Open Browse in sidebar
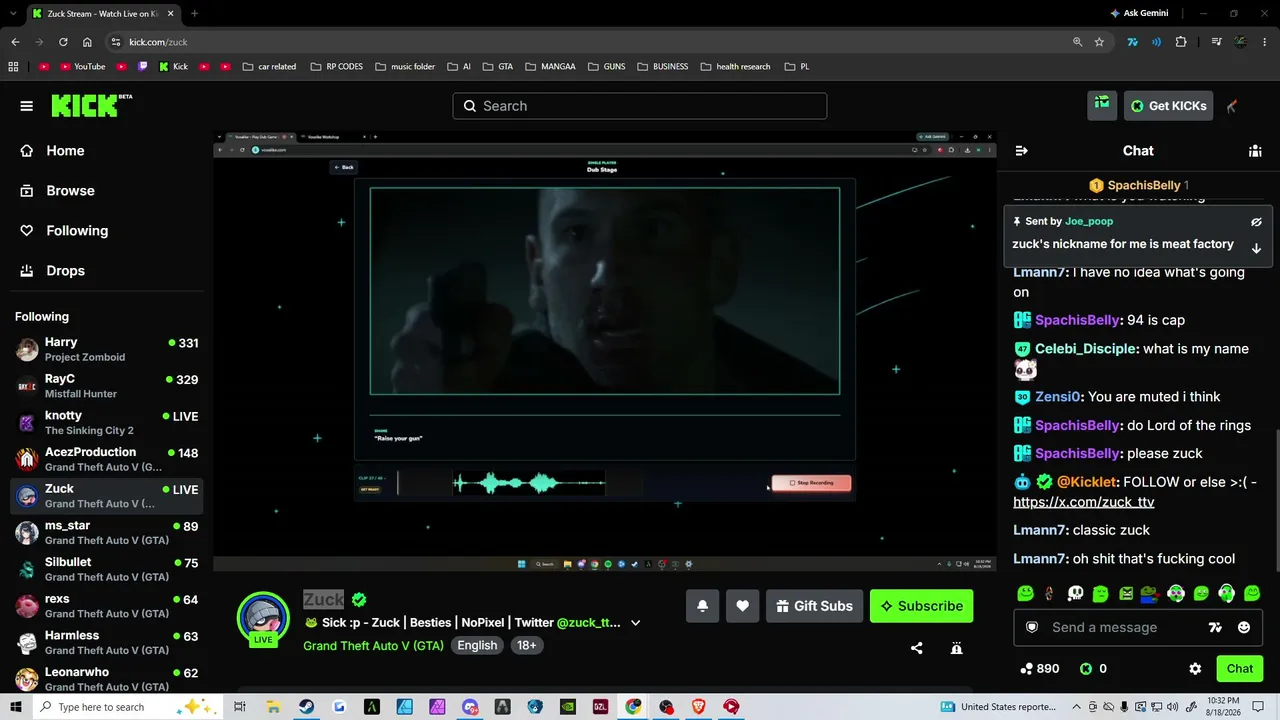Image resolution: width=1280 pixels, height=720 pixels. 71,191
